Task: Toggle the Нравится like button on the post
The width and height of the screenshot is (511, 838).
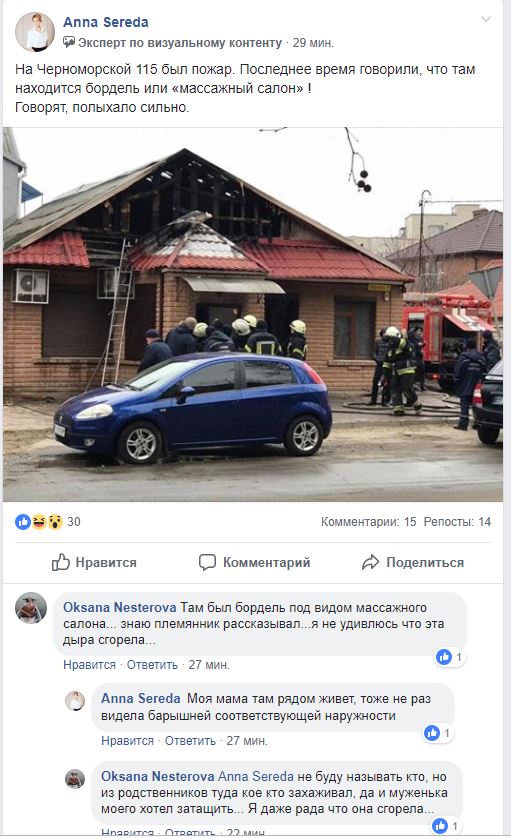Action: 94,562
